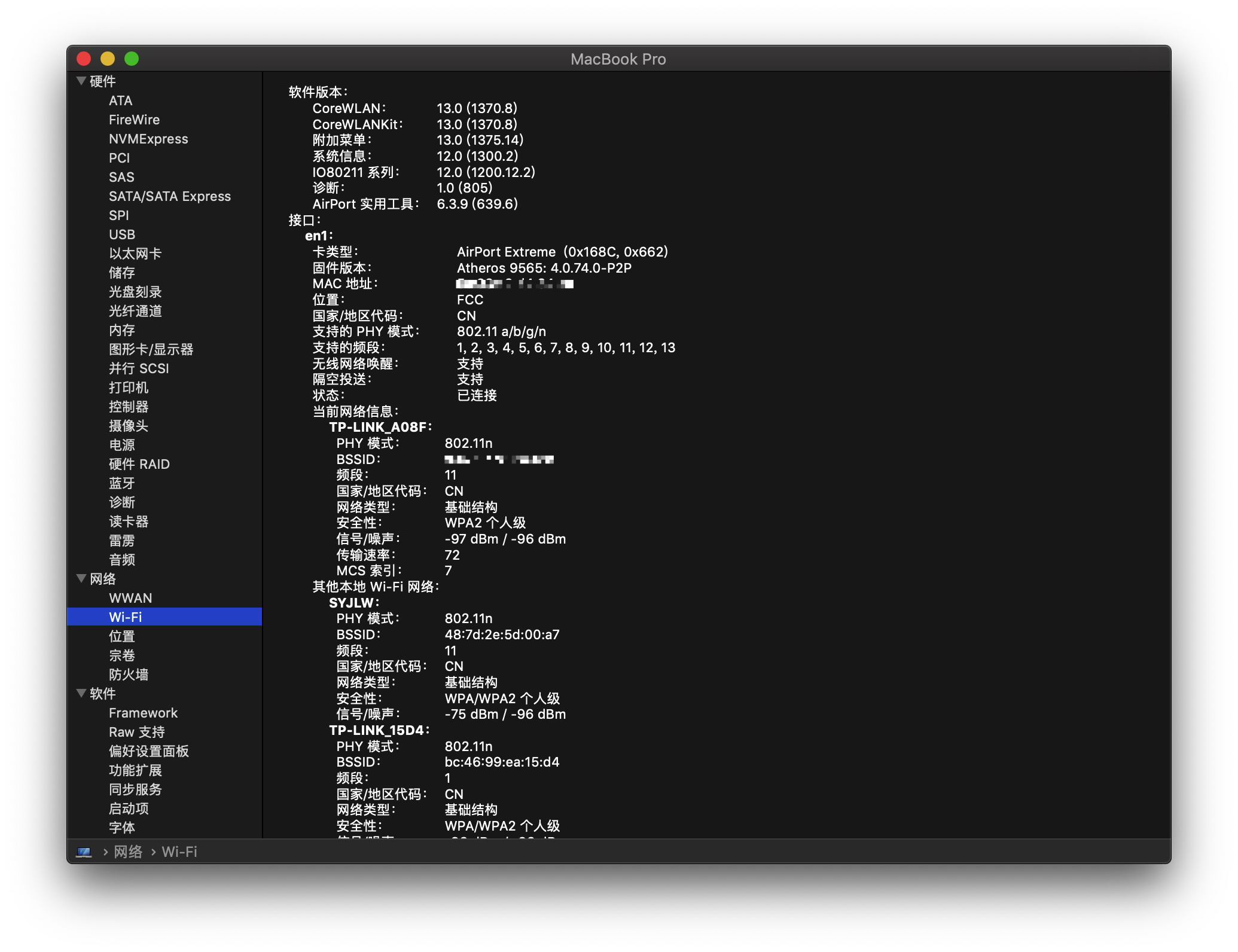
Task: Select 蓝牙 in the sidebar
Action: point(122,483)
